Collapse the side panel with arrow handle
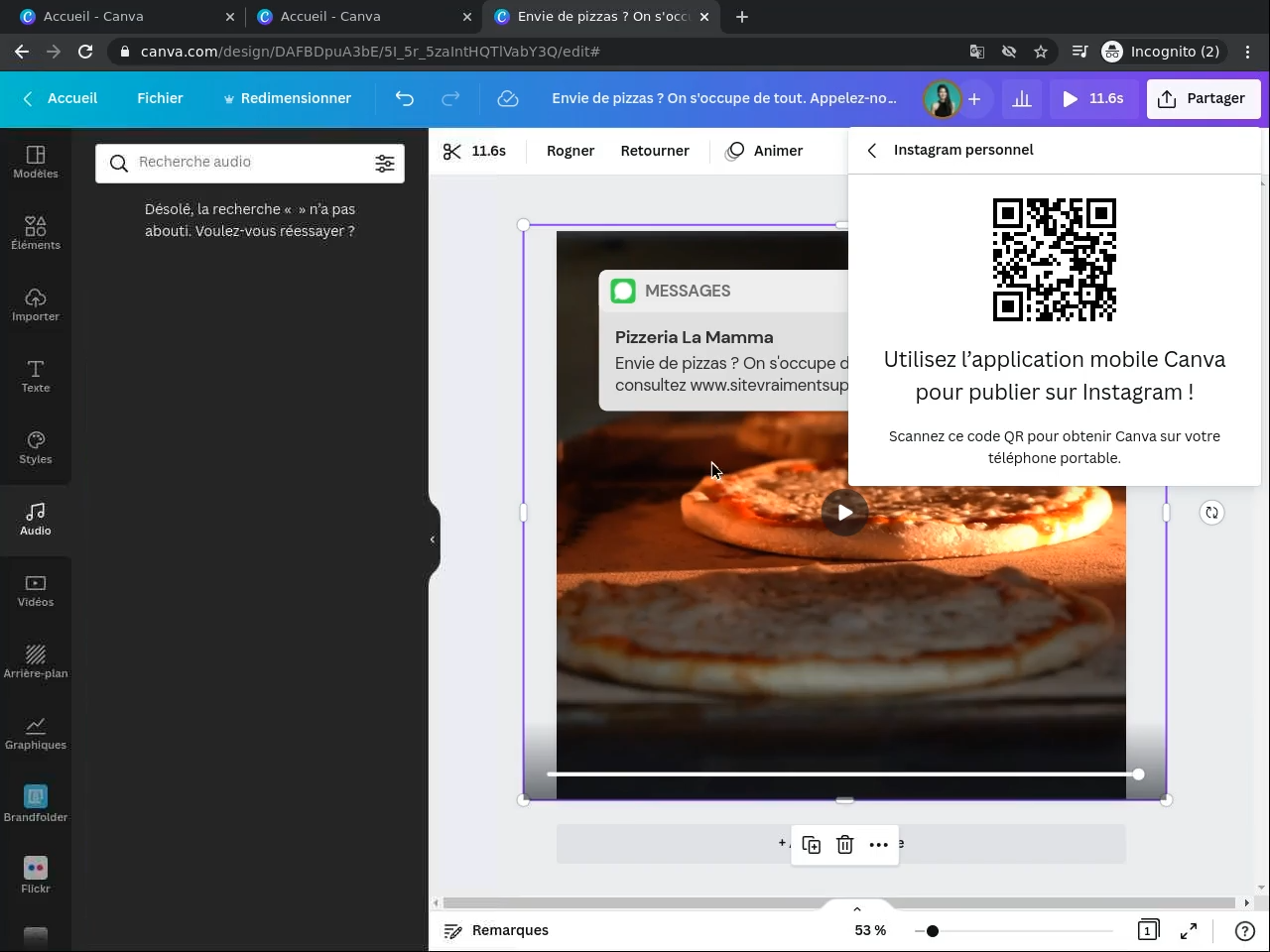The image size is (1270, 952). pos(433,539)
